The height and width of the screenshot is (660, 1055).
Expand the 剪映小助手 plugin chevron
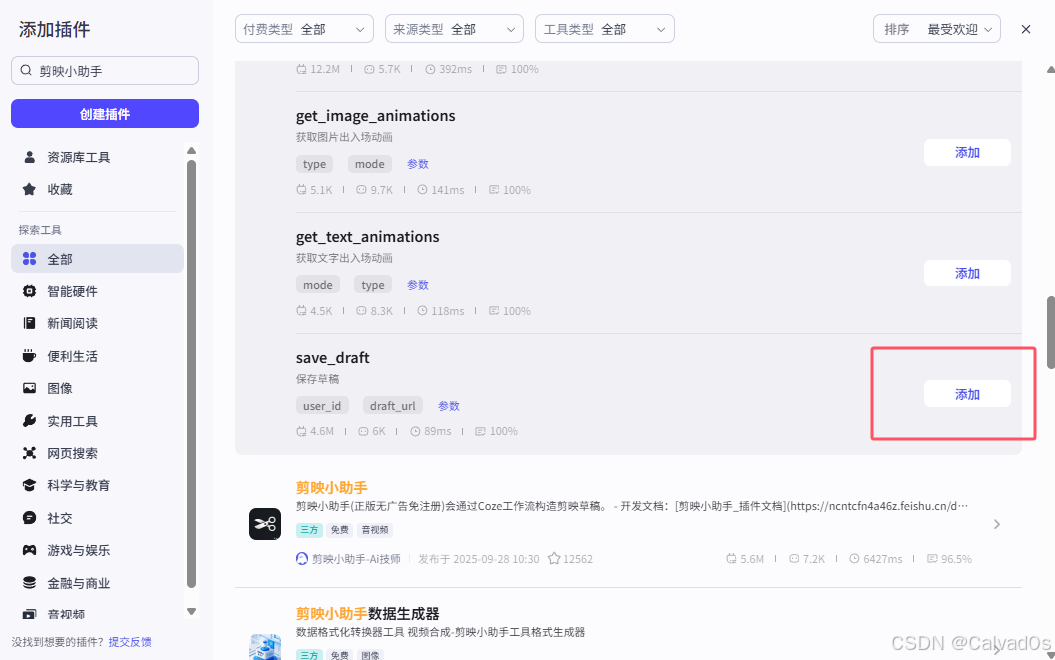click(x=996, y=524)
